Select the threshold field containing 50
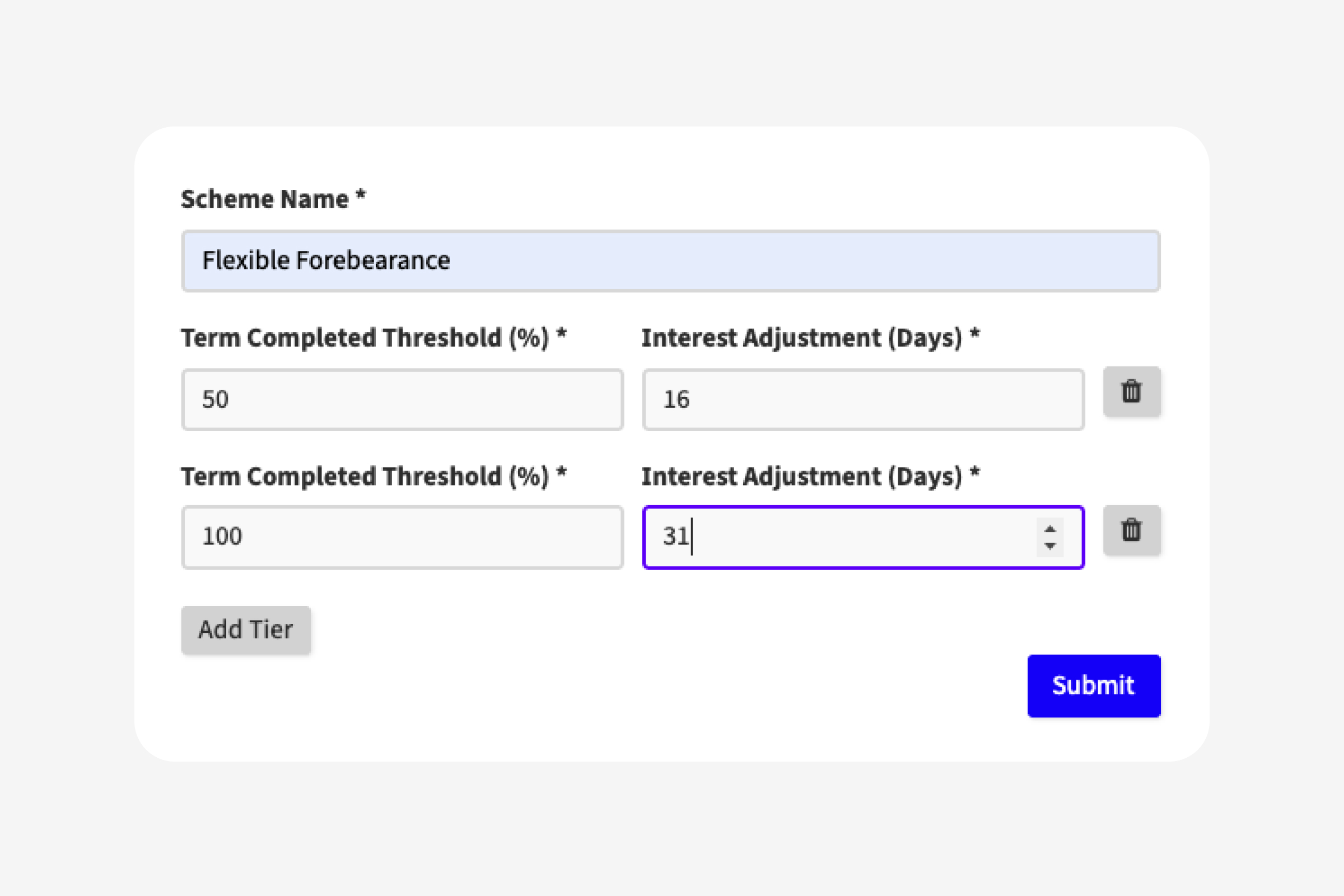This screenshot has width=1344, height=896. (402, 399)
